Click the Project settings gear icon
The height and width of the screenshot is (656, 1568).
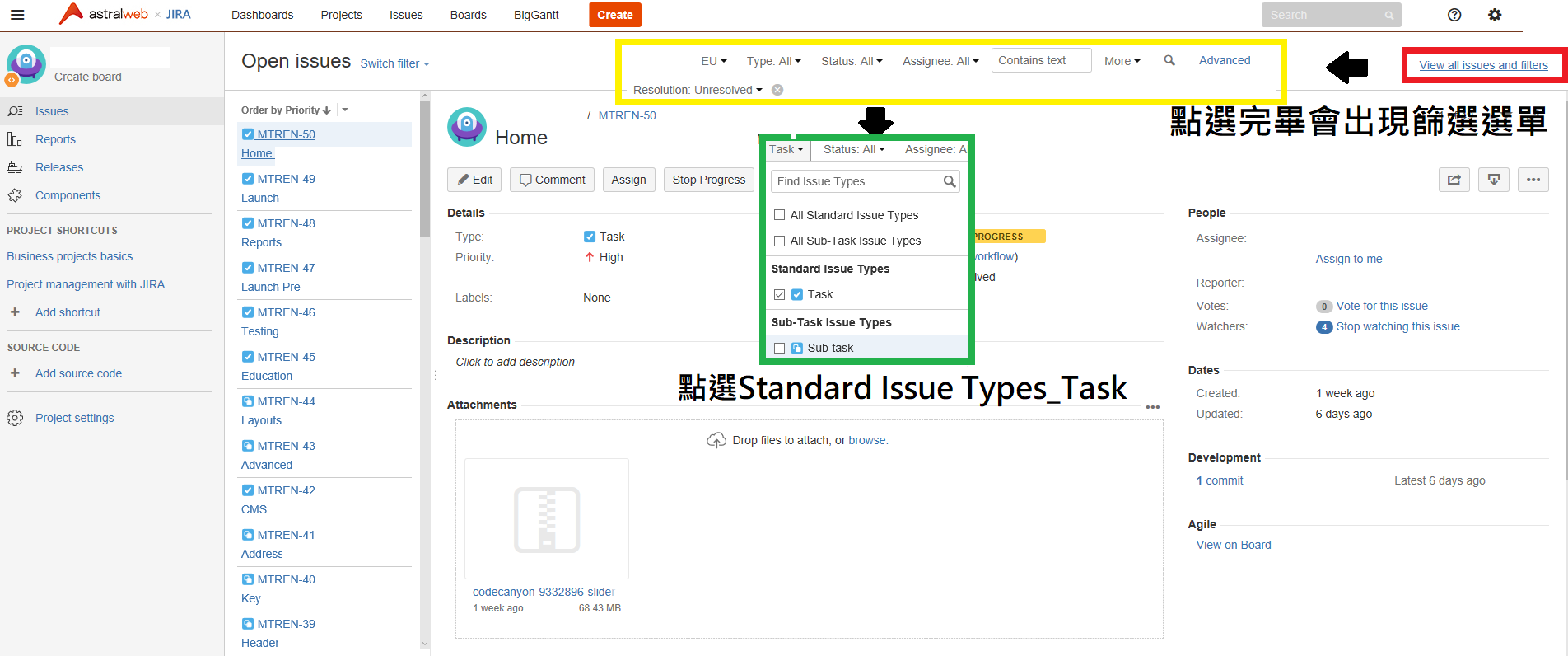click(x=15, y=418)
